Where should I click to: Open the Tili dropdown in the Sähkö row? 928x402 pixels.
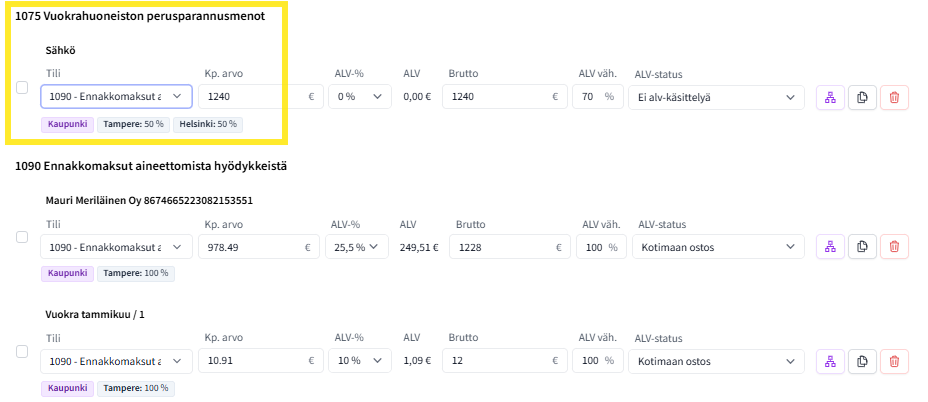coord(116,97)
